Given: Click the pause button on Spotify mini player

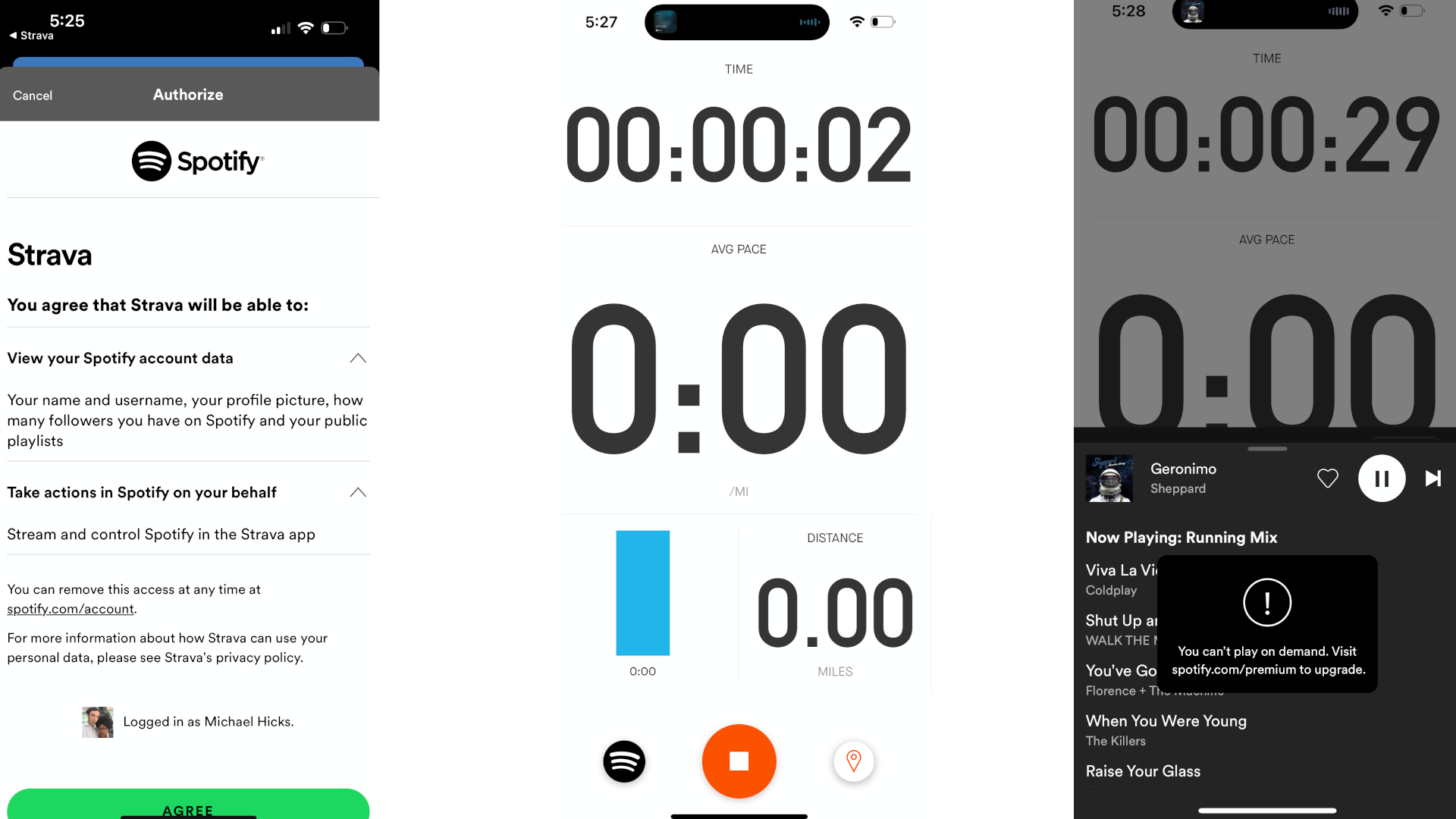Looking at the screenshot, I should (x=1381, y=478).
